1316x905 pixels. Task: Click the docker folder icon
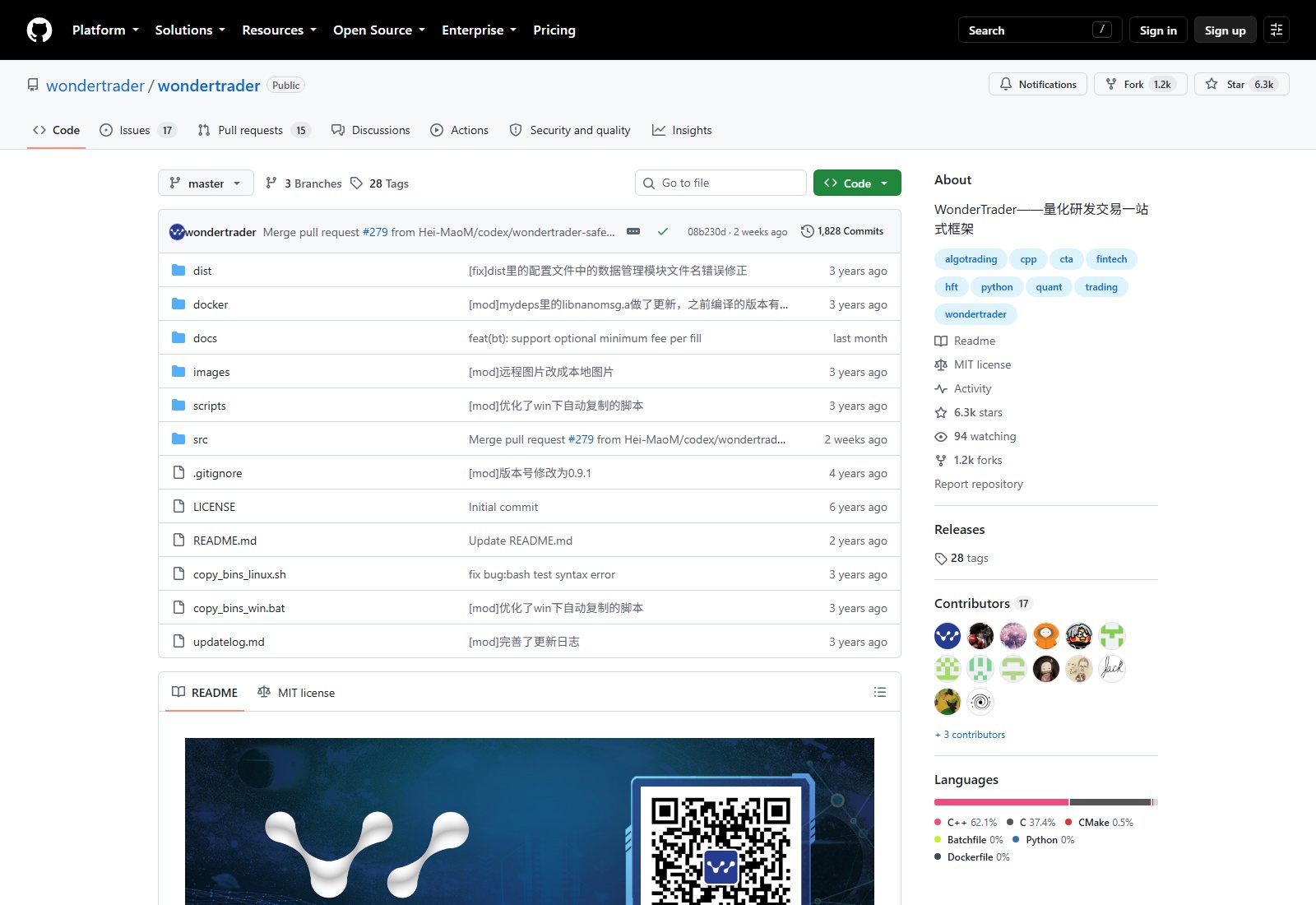point(178,304)
